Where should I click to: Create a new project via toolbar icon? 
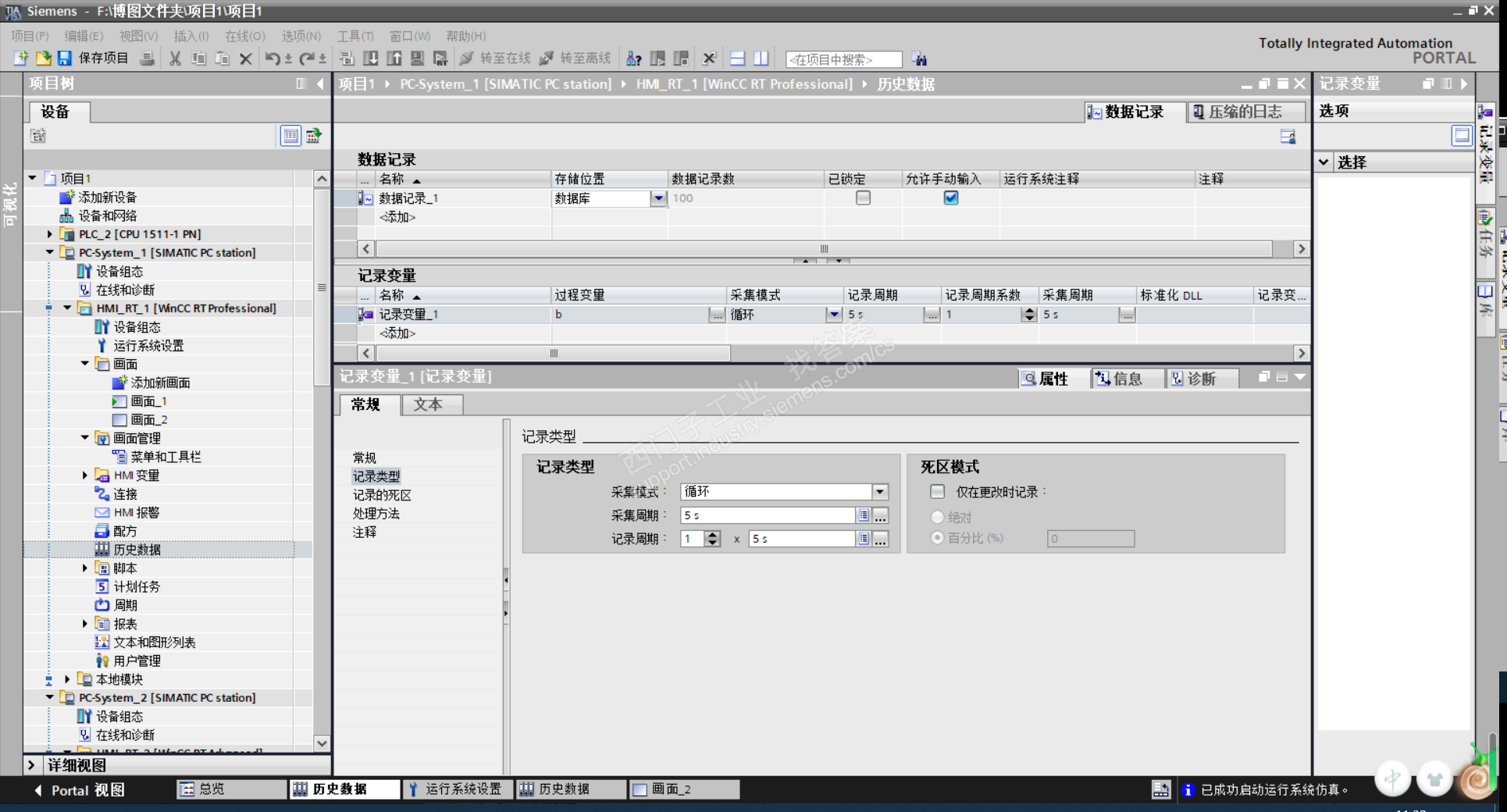[21, 59]
